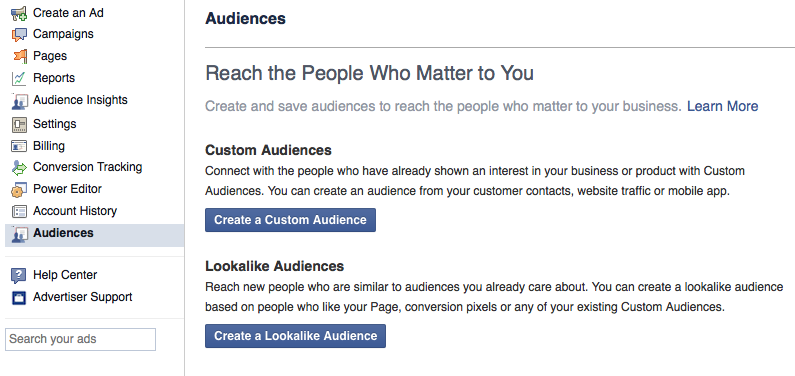Click the Billing card icon

click(x=19, y=146)
